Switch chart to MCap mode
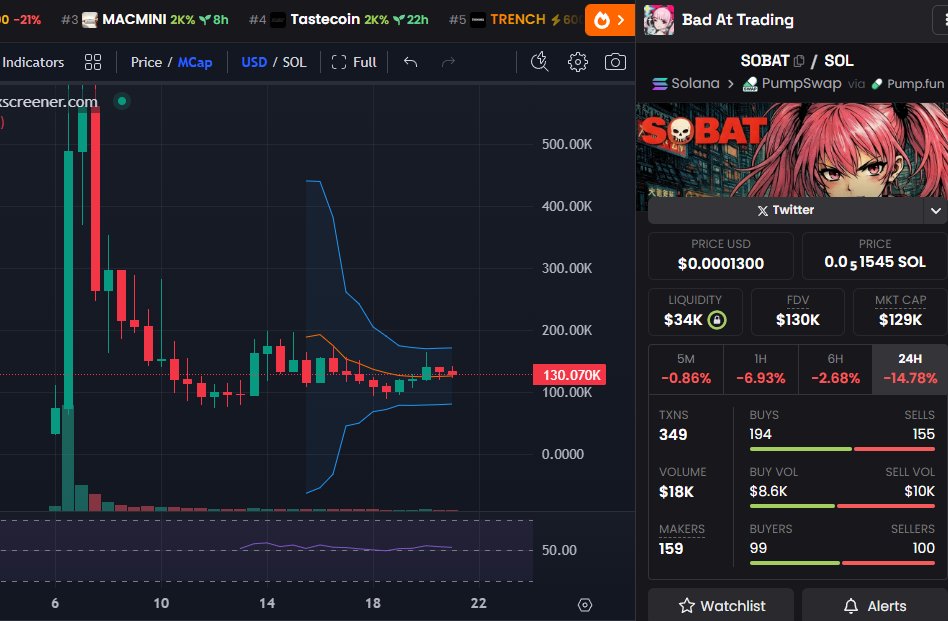948x621 pixels. 195,62
